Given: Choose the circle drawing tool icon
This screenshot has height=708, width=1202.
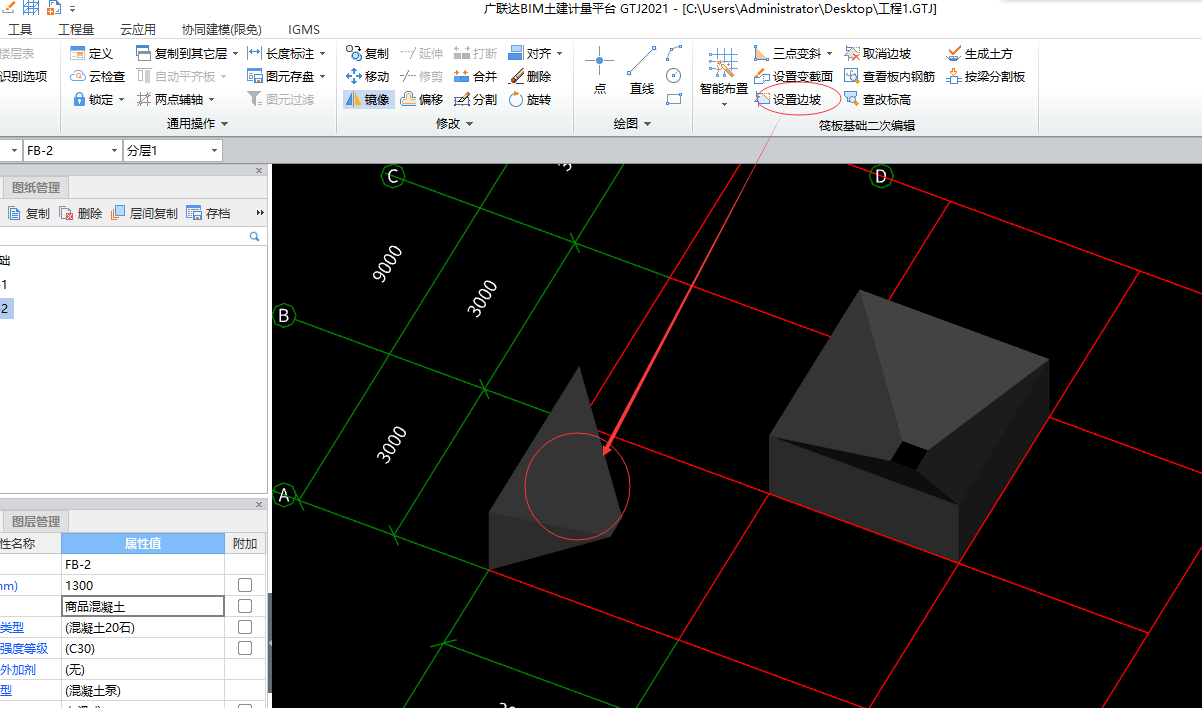Looking at the screenshot, I should [x=674, y=75].
